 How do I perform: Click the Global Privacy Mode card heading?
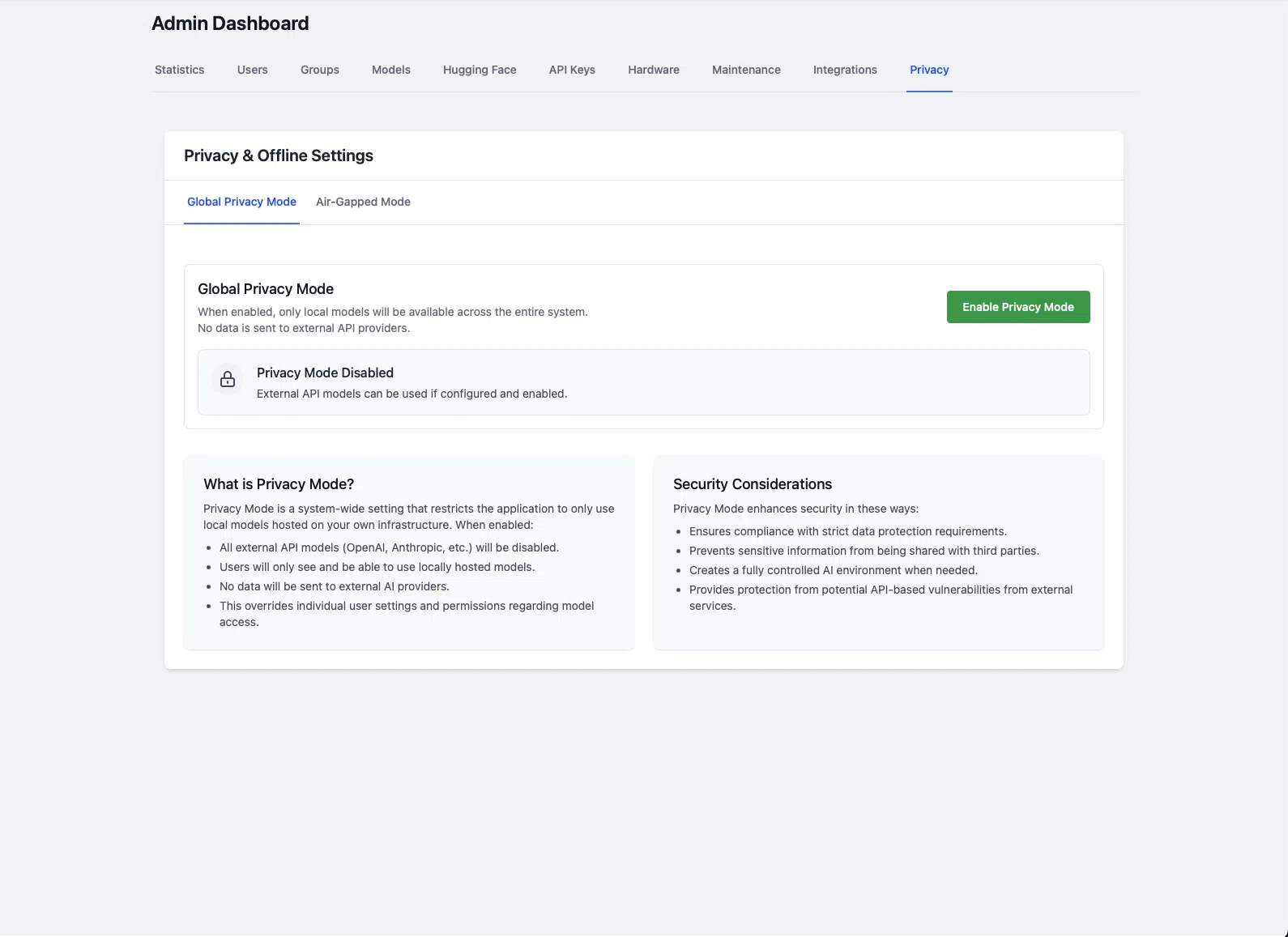265,289
